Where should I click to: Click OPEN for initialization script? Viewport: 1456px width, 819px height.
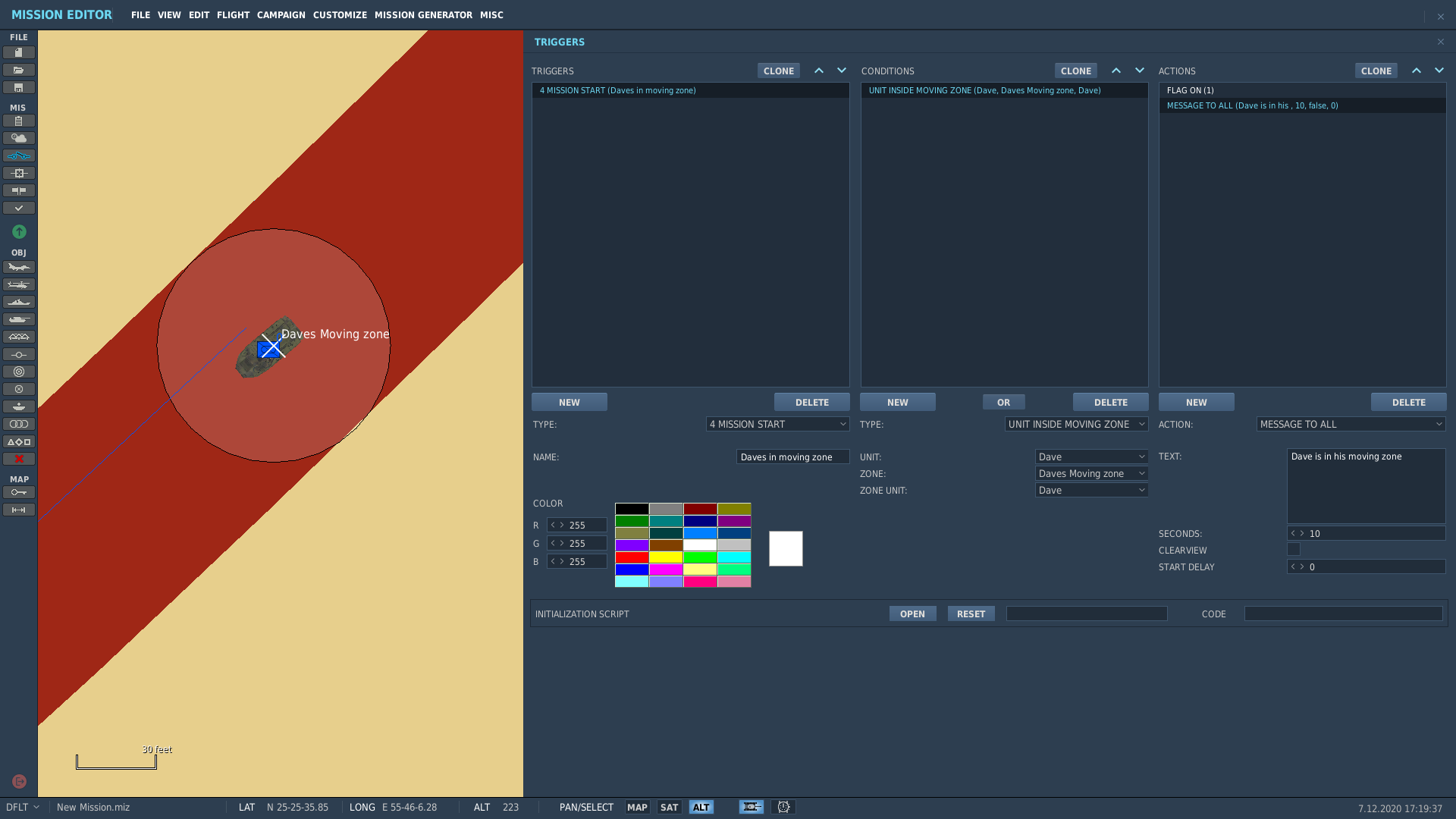coord(912,613)
